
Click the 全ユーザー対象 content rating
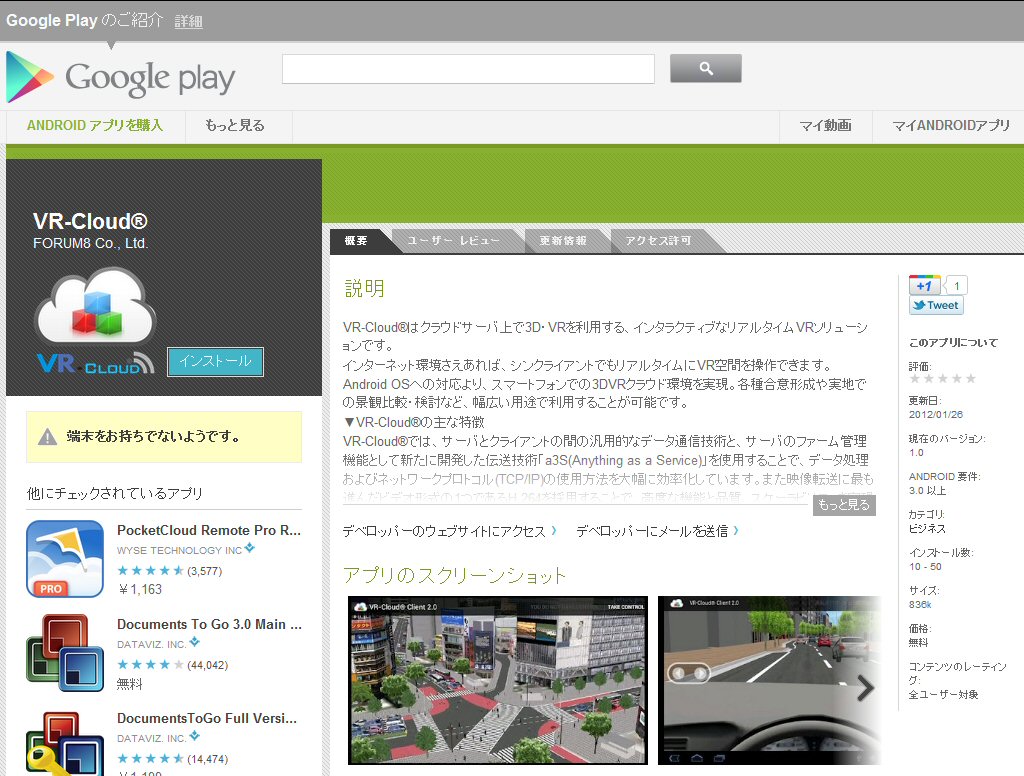pos(944,694)
